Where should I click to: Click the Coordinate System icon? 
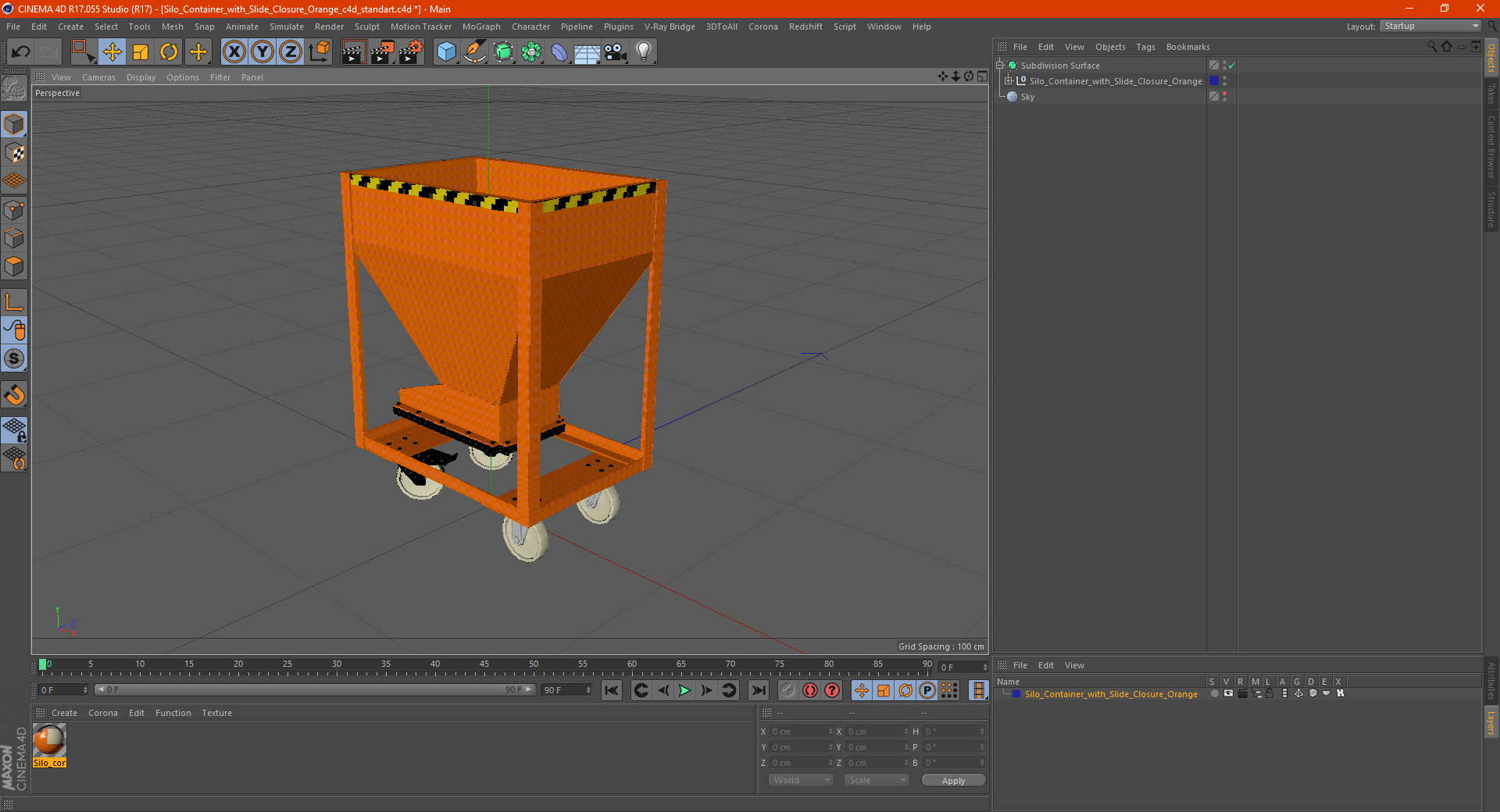coord(319,52)
